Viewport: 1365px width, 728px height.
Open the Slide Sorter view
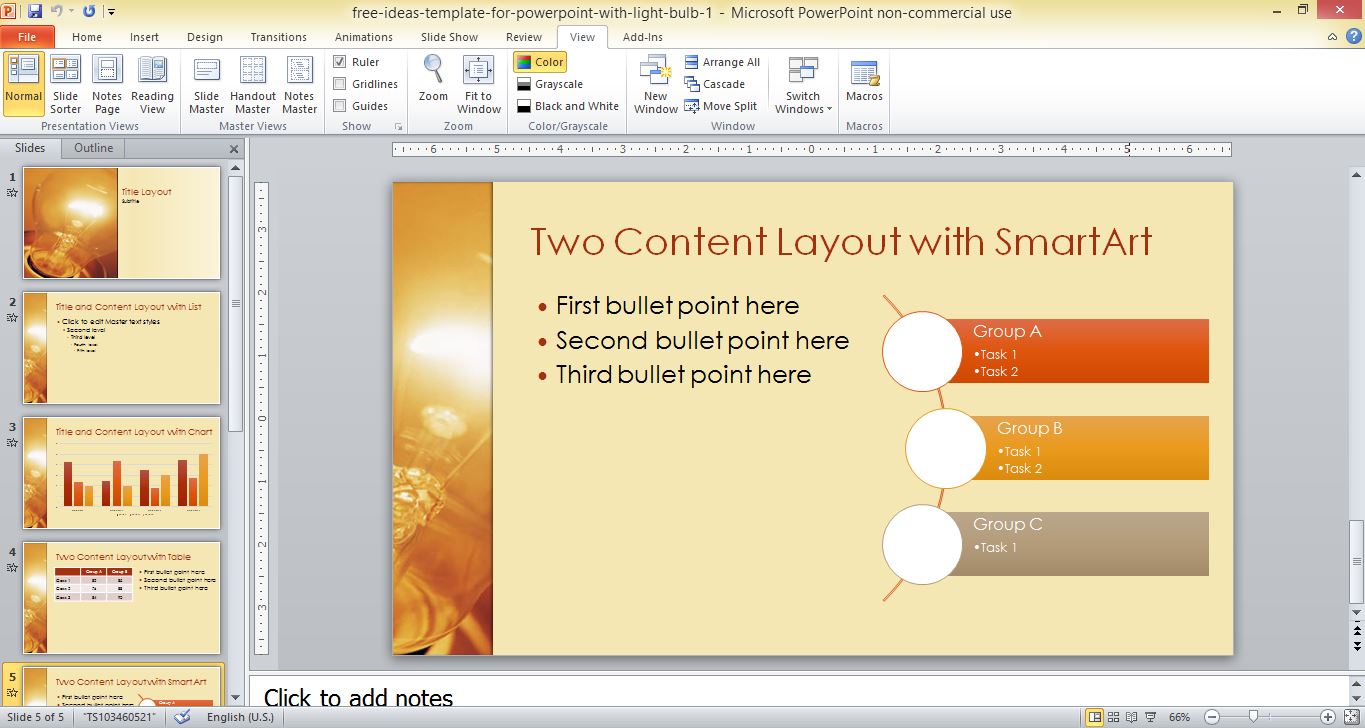pos(65,85)
